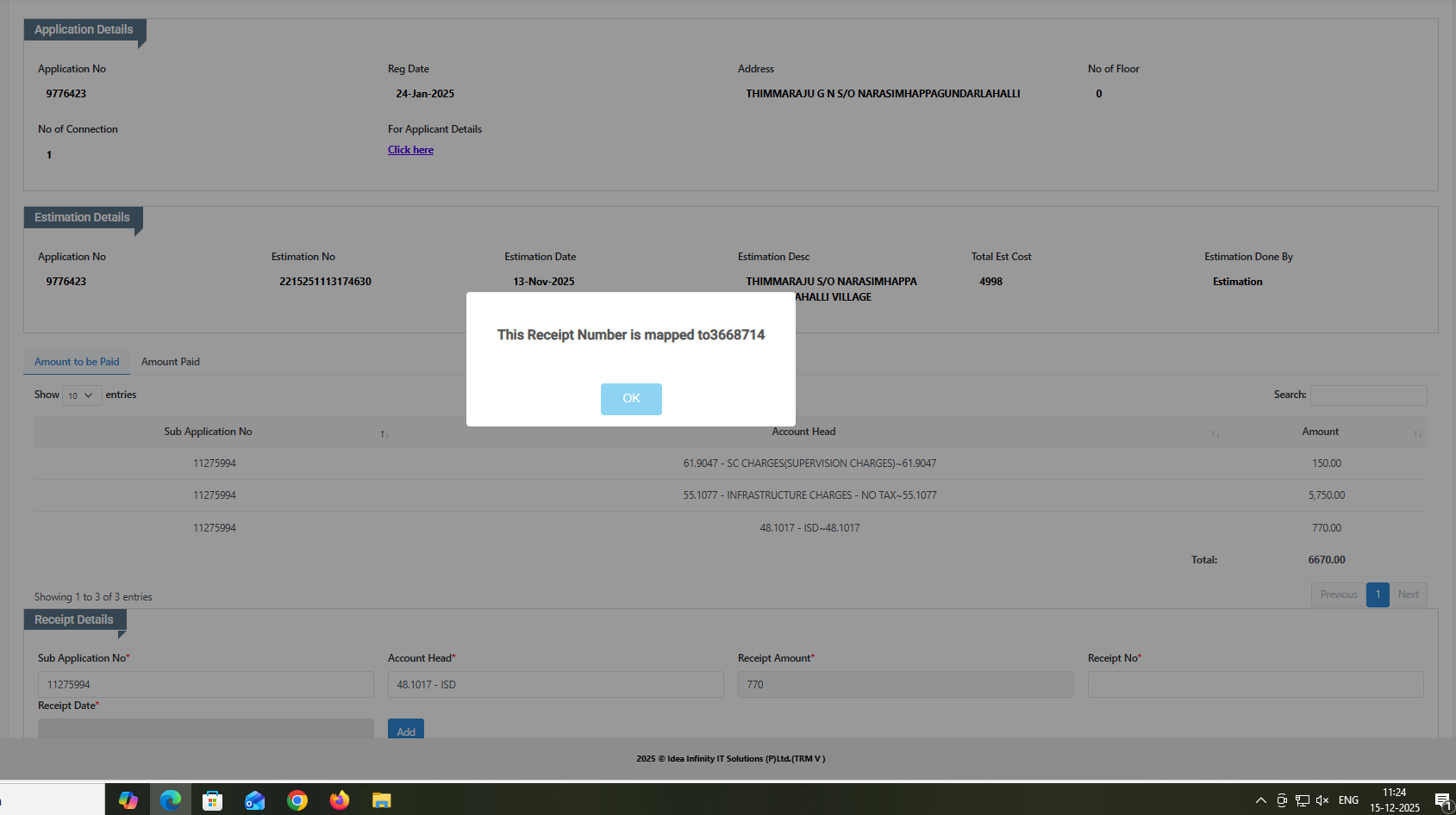Click OK in the receipt number dialog
1456x815 pixels.
click(631, 399)
